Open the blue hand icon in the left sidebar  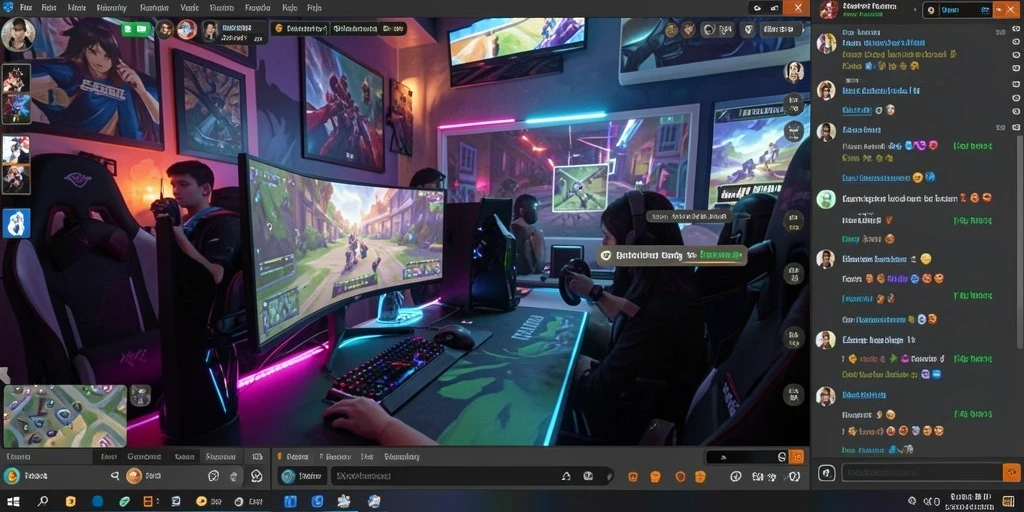pyautogui.click(x=16, y=223)
